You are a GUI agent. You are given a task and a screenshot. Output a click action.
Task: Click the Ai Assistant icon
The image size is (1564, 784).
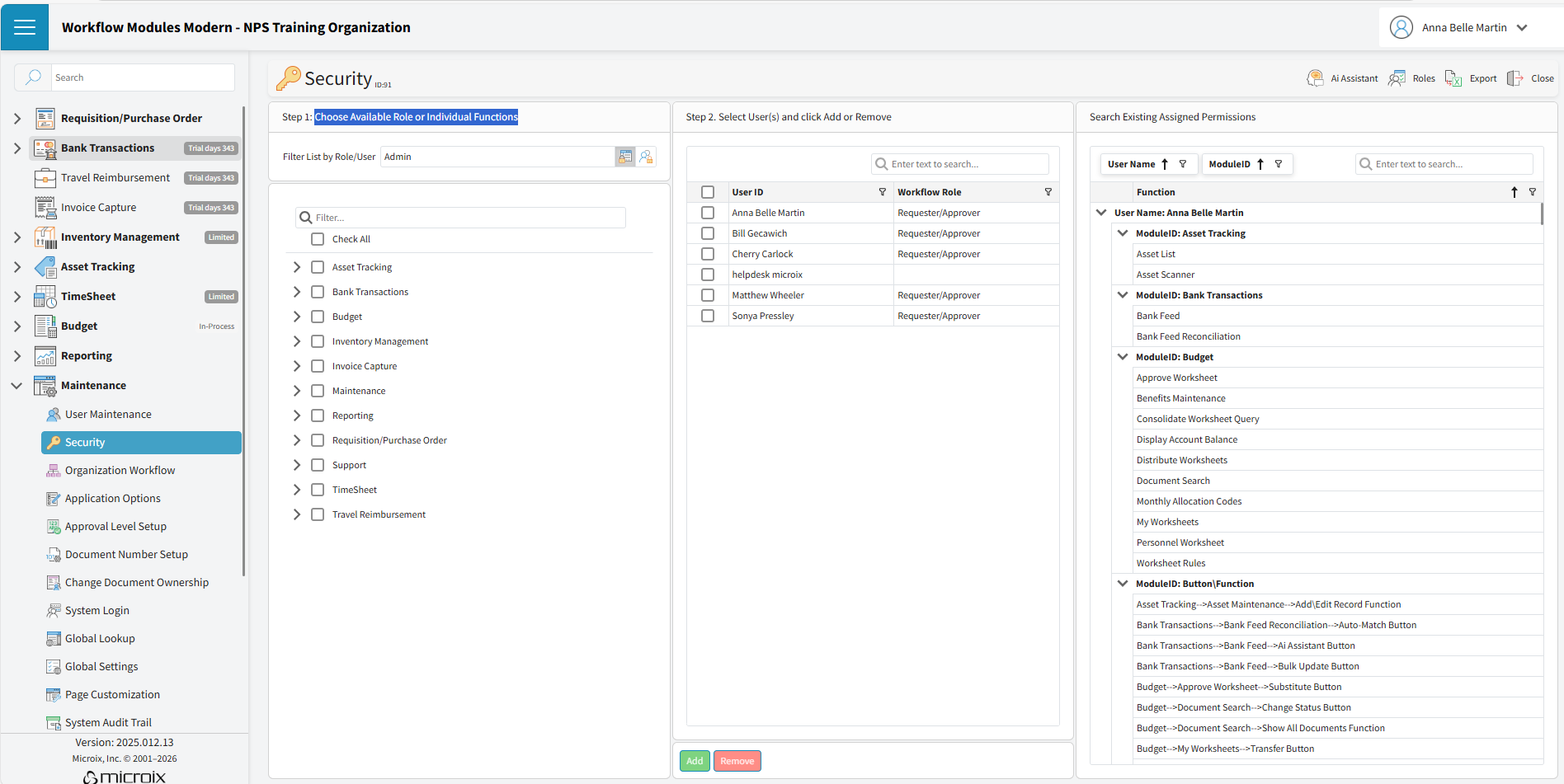pyautogui.click(x=1315, y=78)
